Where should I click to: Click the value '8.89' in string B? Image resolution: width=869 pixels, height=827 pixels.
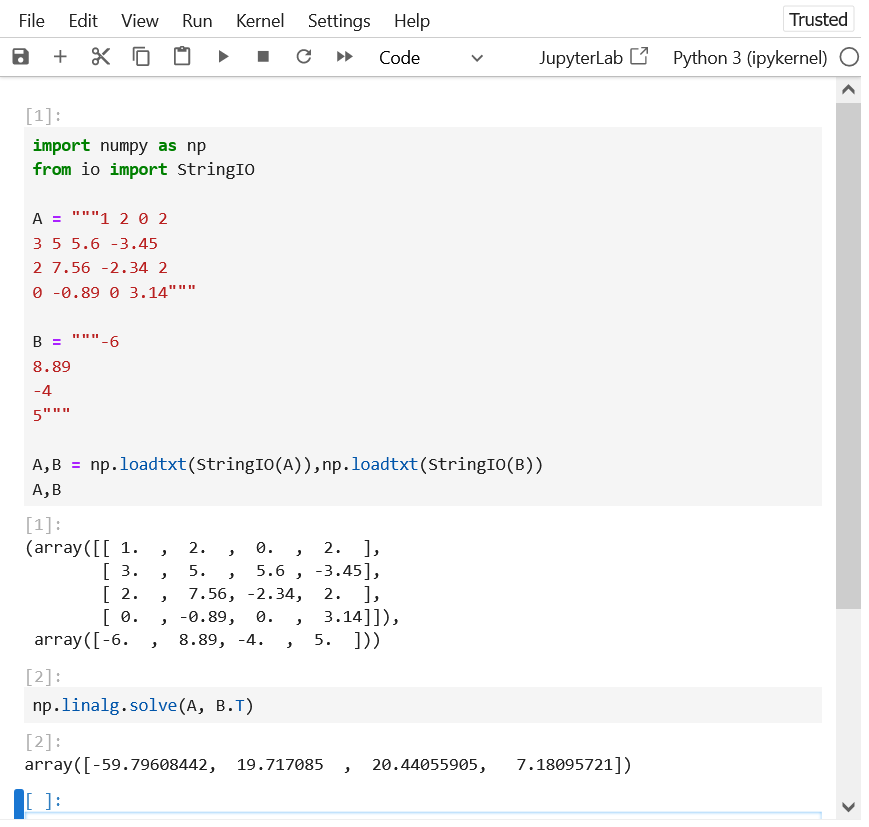(52, 367)
